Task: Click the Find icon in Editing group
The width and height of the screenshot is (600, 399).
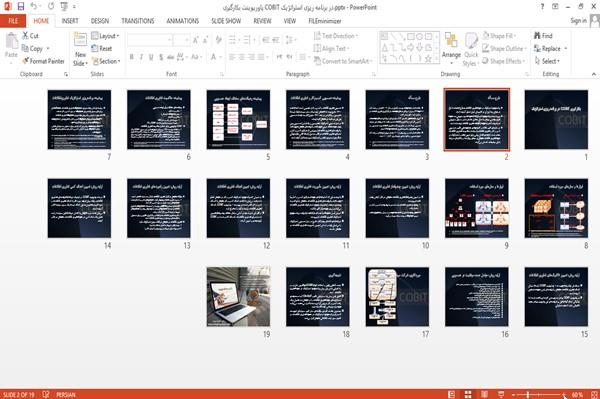Action: [x=537, y=36]
